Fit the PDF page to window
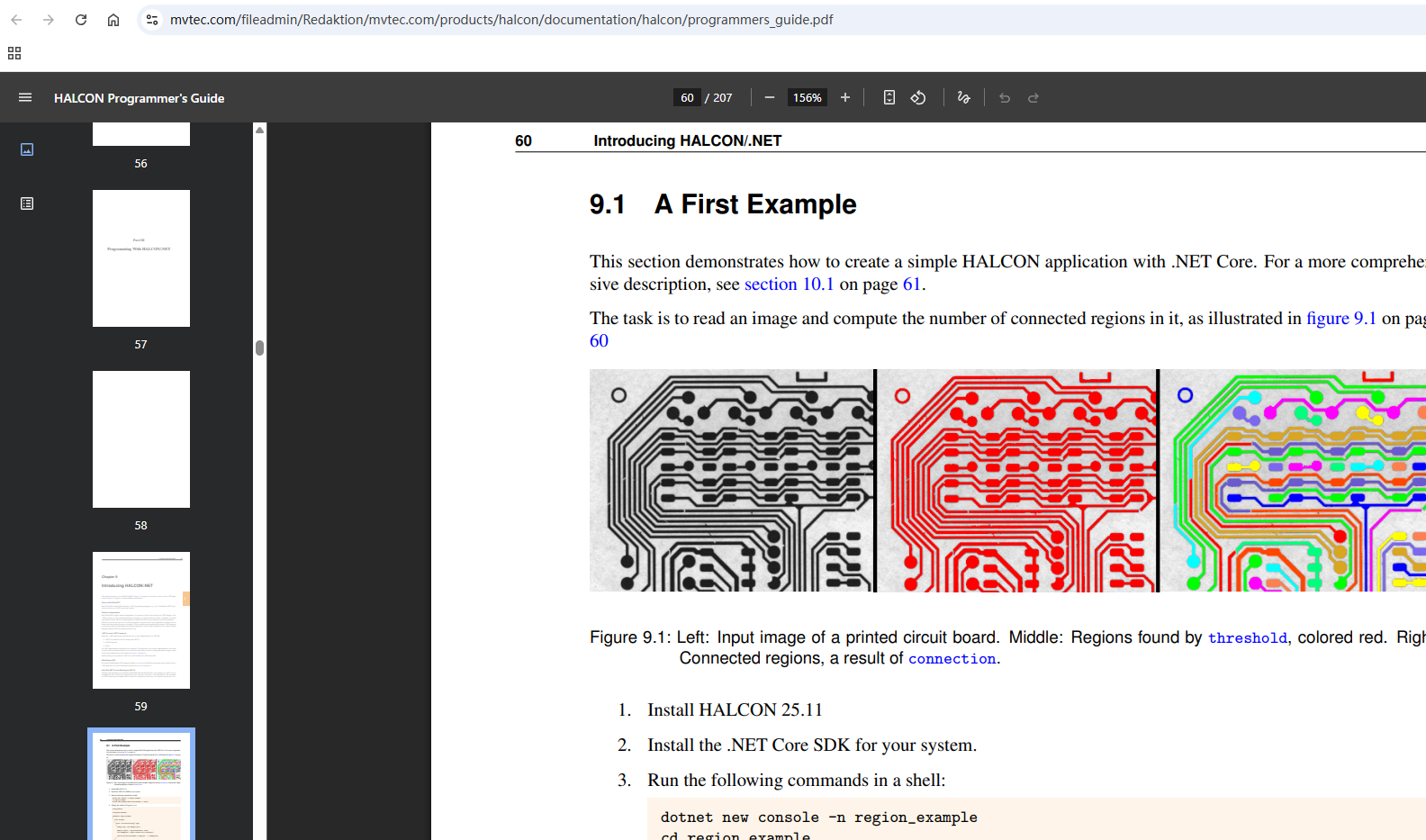This screenshot has width=1426, height=840. click(x=889, y=97)
